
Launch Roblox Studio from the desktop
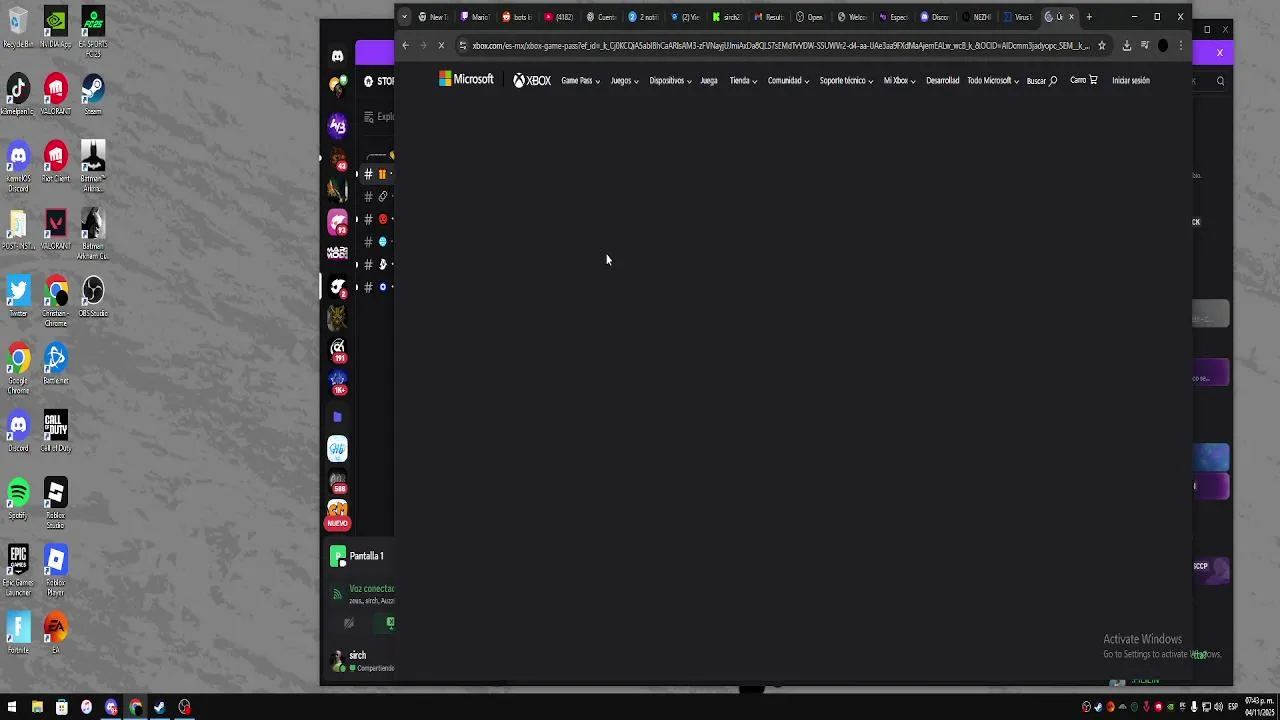(55, 503)
